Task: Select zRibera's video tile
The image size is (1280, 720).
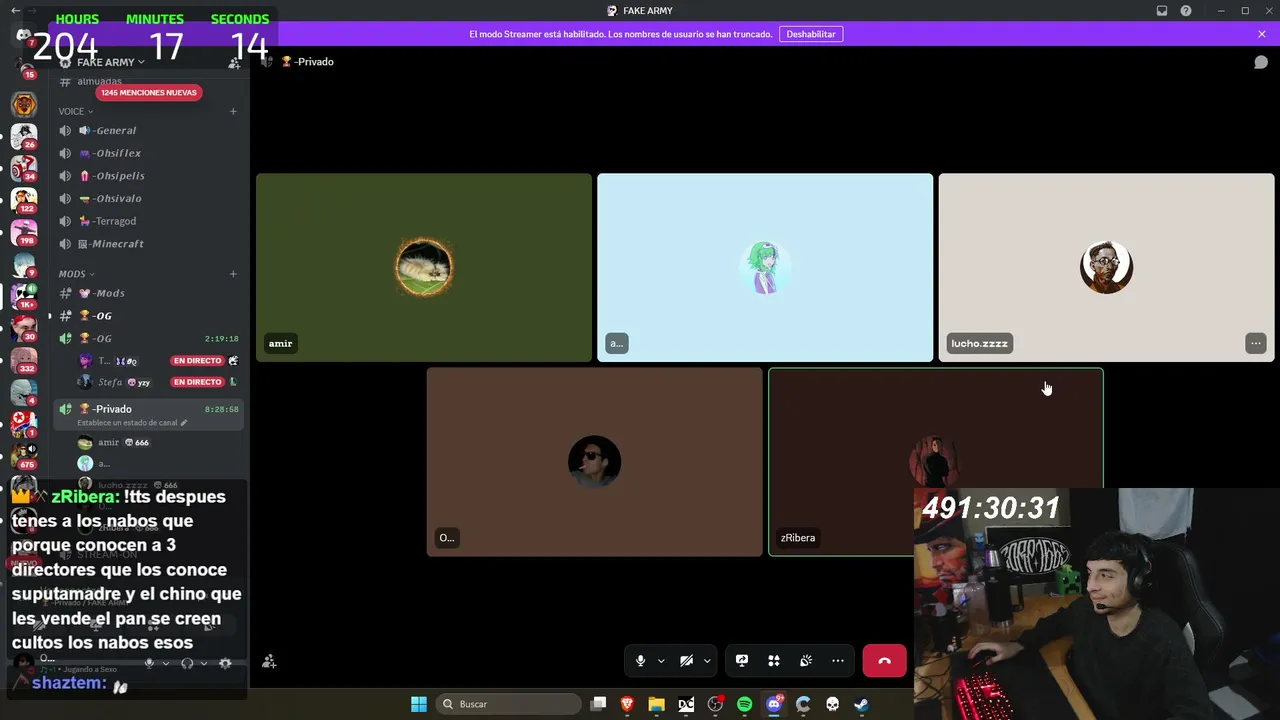Action: [936, 462]
